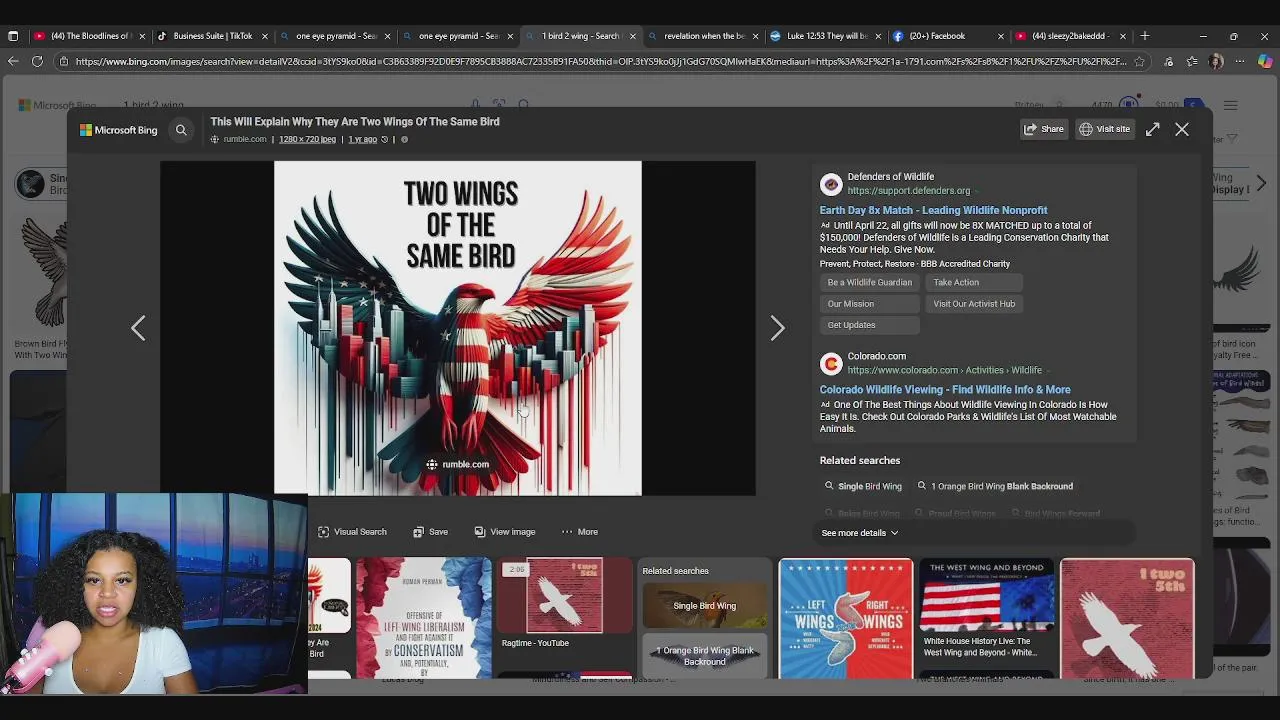Open browser extensions icon
Screen dimensions: 1280x720
(1168, 61)
